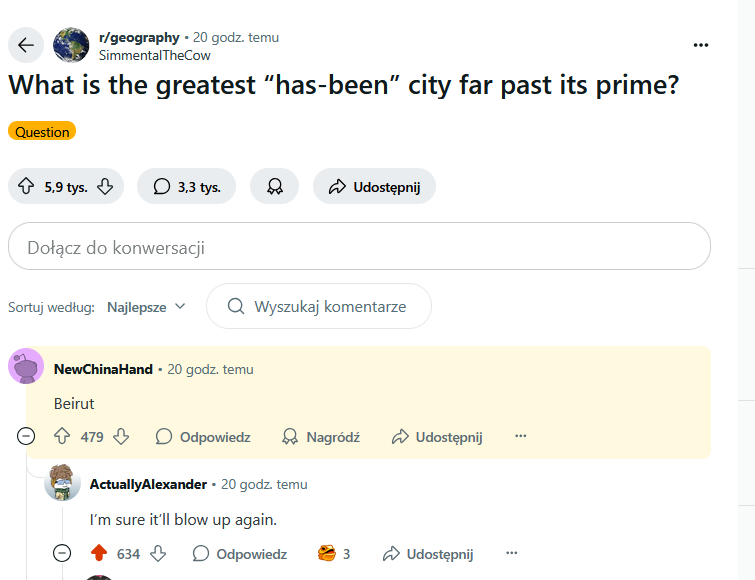
Task: Open the Beirut comment's more options menu
Action: tap(520, 437)
